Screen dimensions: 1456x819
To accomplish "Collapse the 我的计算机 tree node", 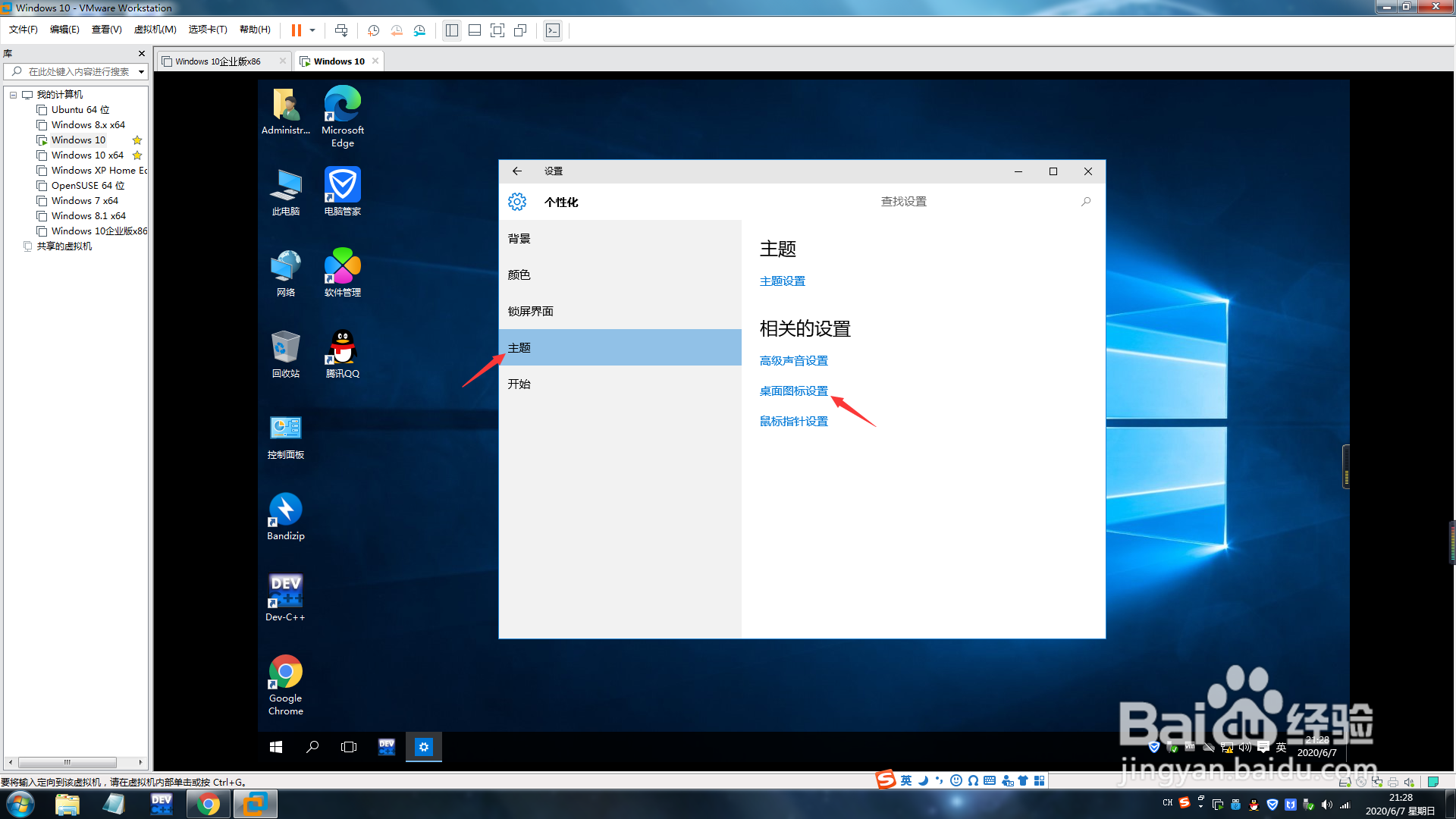I will tap(13, 95).
